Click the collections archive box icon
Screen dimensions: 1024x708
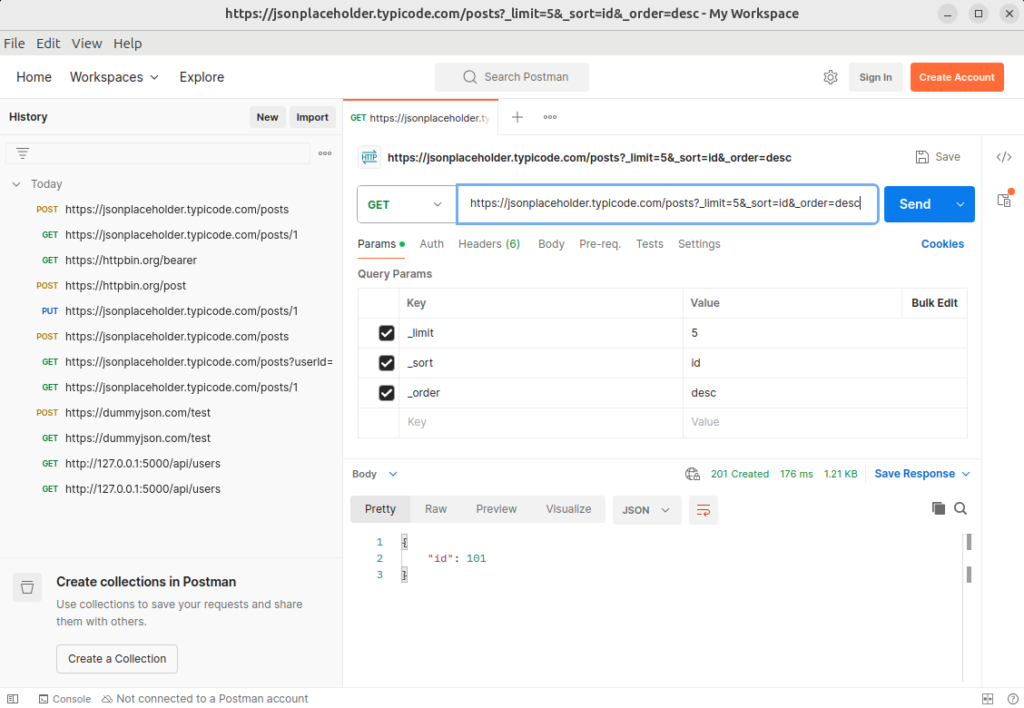(27, 587)
